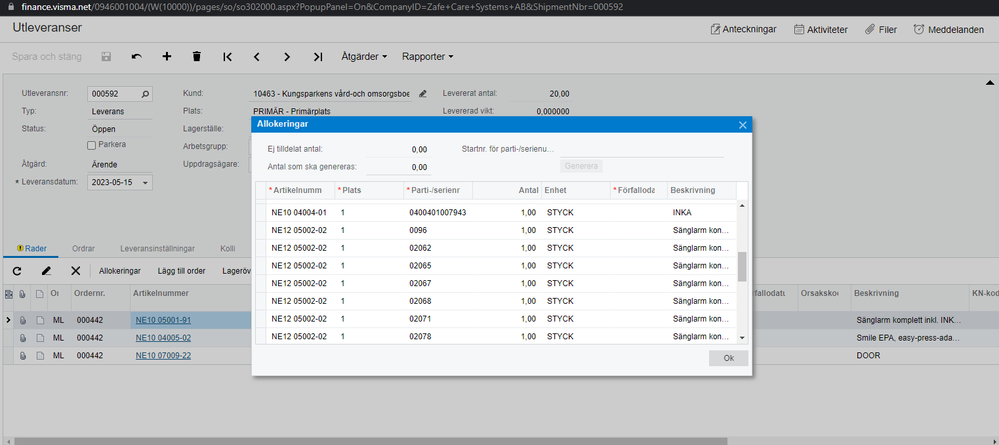Click NE10 04004-01 article cell

pyautogui.click(x=300, y=213)
